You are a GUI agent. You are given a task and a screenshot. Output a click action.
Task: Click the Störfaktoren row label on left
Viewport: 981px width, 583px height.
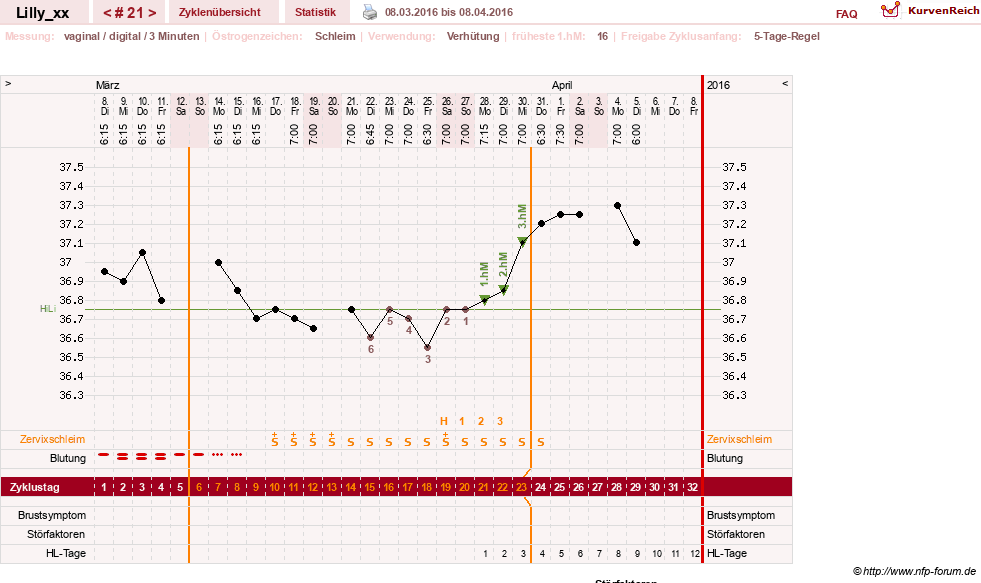click(56, 534)
